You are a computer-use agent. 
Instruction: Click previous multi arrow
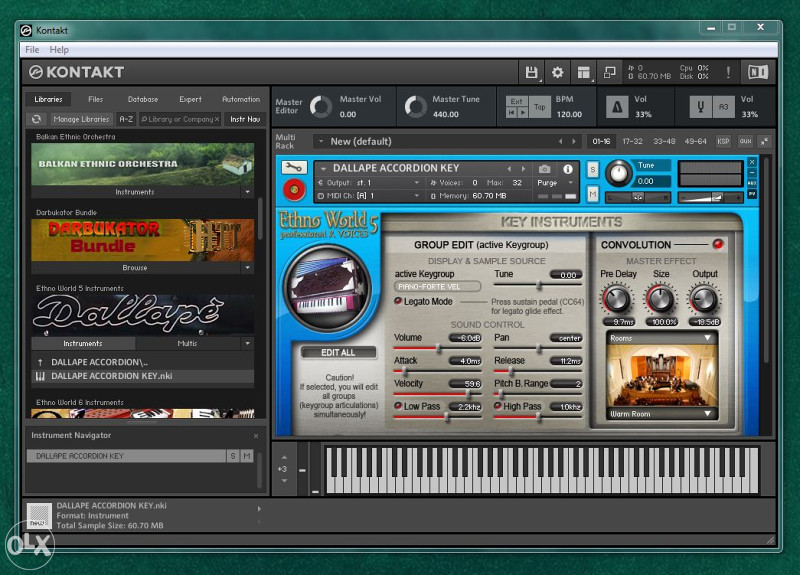click(560, 141)
